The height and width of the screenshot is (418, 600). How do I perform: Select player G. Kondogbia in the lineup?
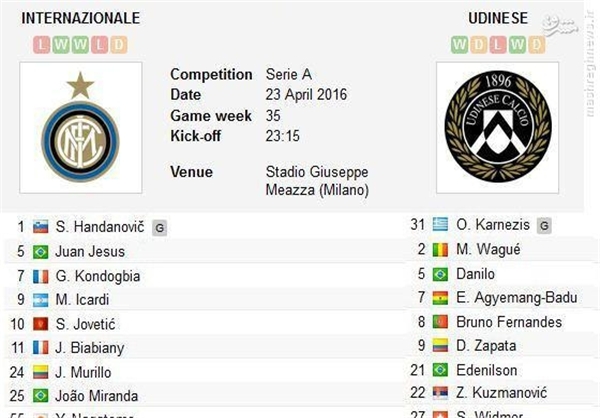[x=99, y=275]
